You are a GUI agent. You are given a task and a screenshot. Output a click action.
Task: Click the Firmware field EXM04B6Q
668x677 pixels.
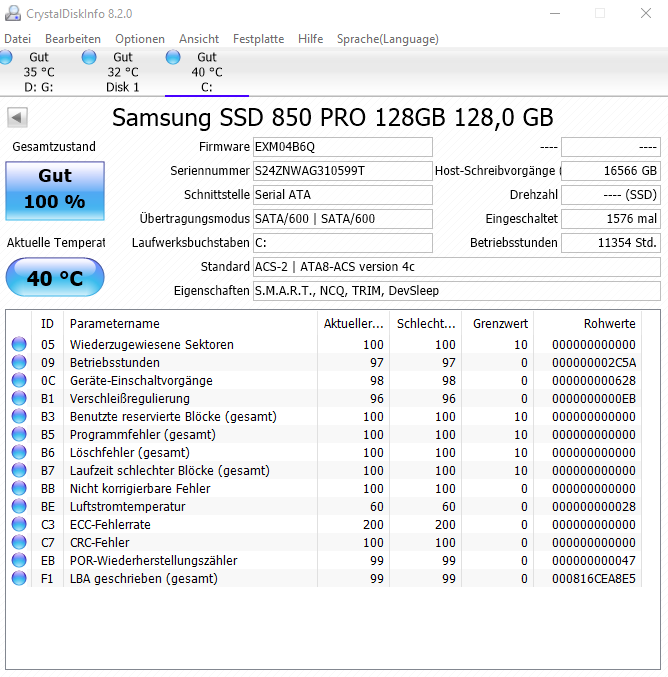(x=342, y=147)
